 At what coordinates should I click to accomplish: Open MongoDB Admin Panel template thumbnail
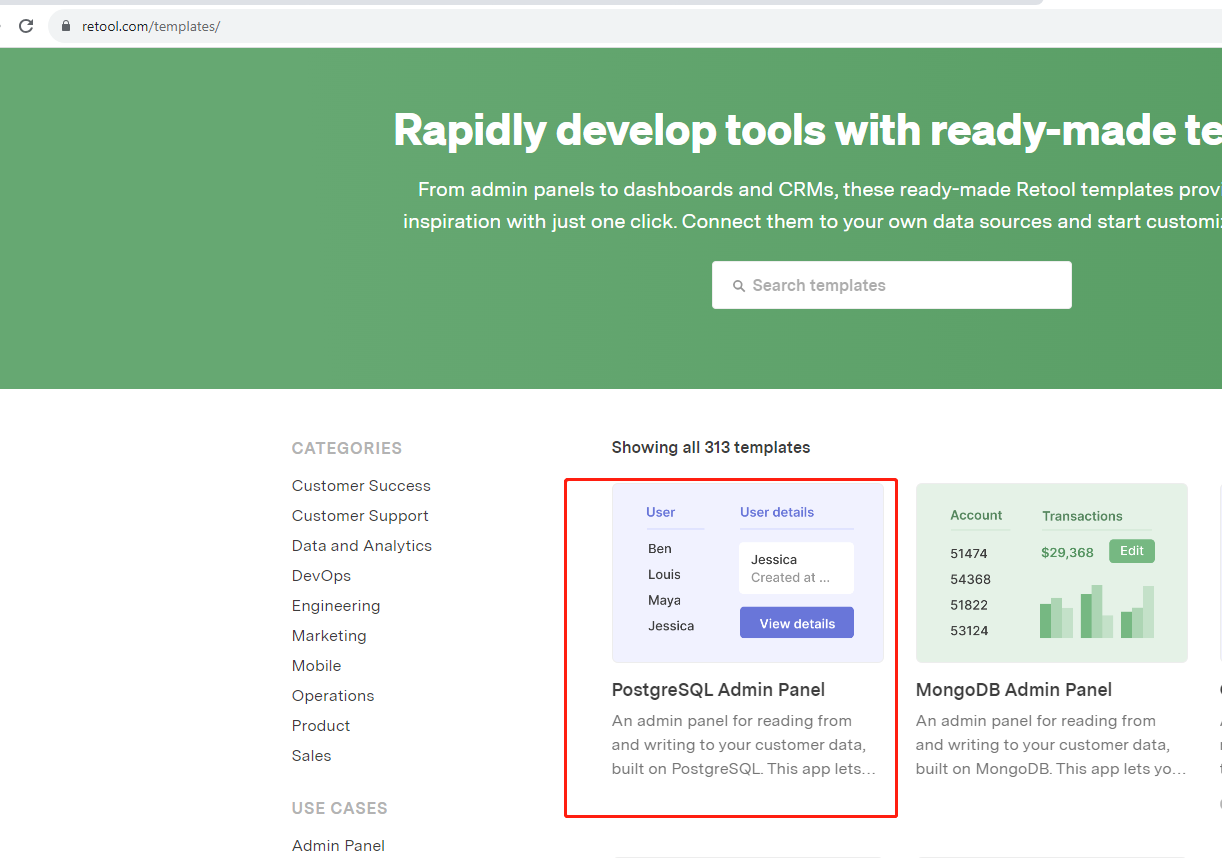point(1052,573)
